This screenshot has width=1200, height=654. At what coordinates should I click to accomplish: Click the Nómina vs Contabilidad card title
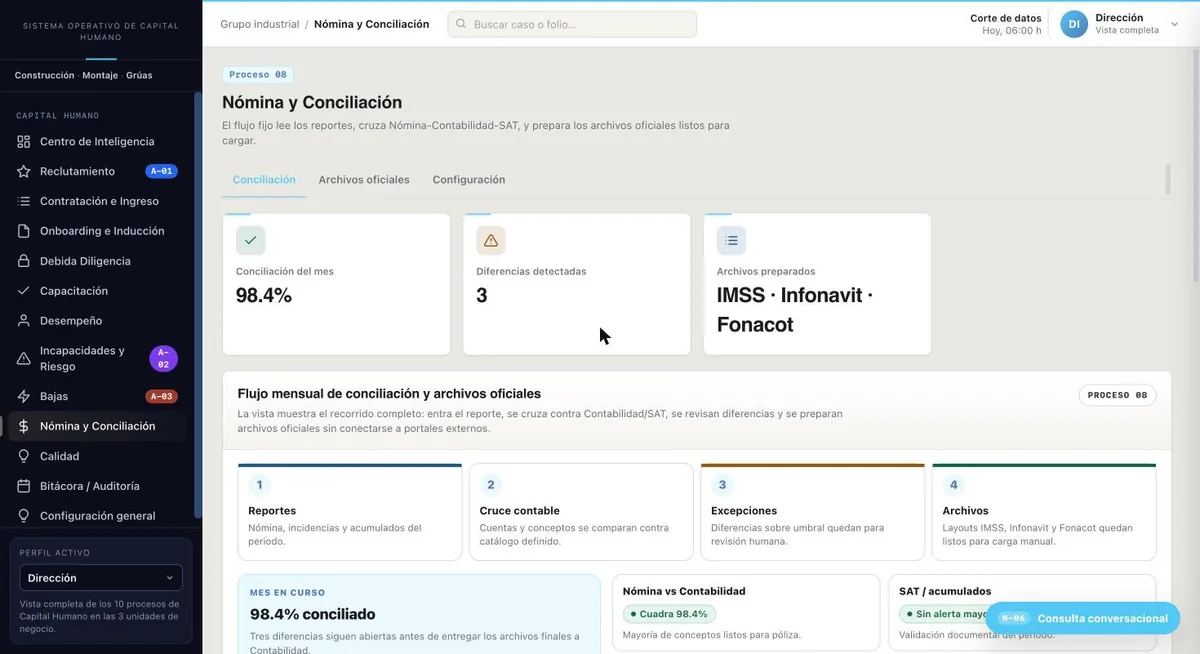point(684,591)
